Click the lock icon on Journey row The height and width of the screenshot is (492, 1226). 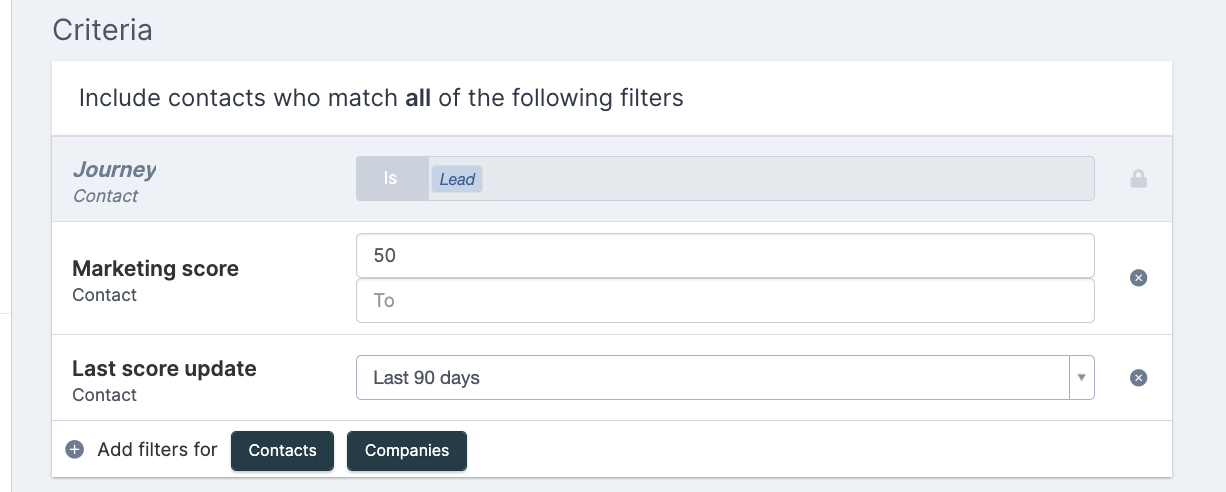1138,179
